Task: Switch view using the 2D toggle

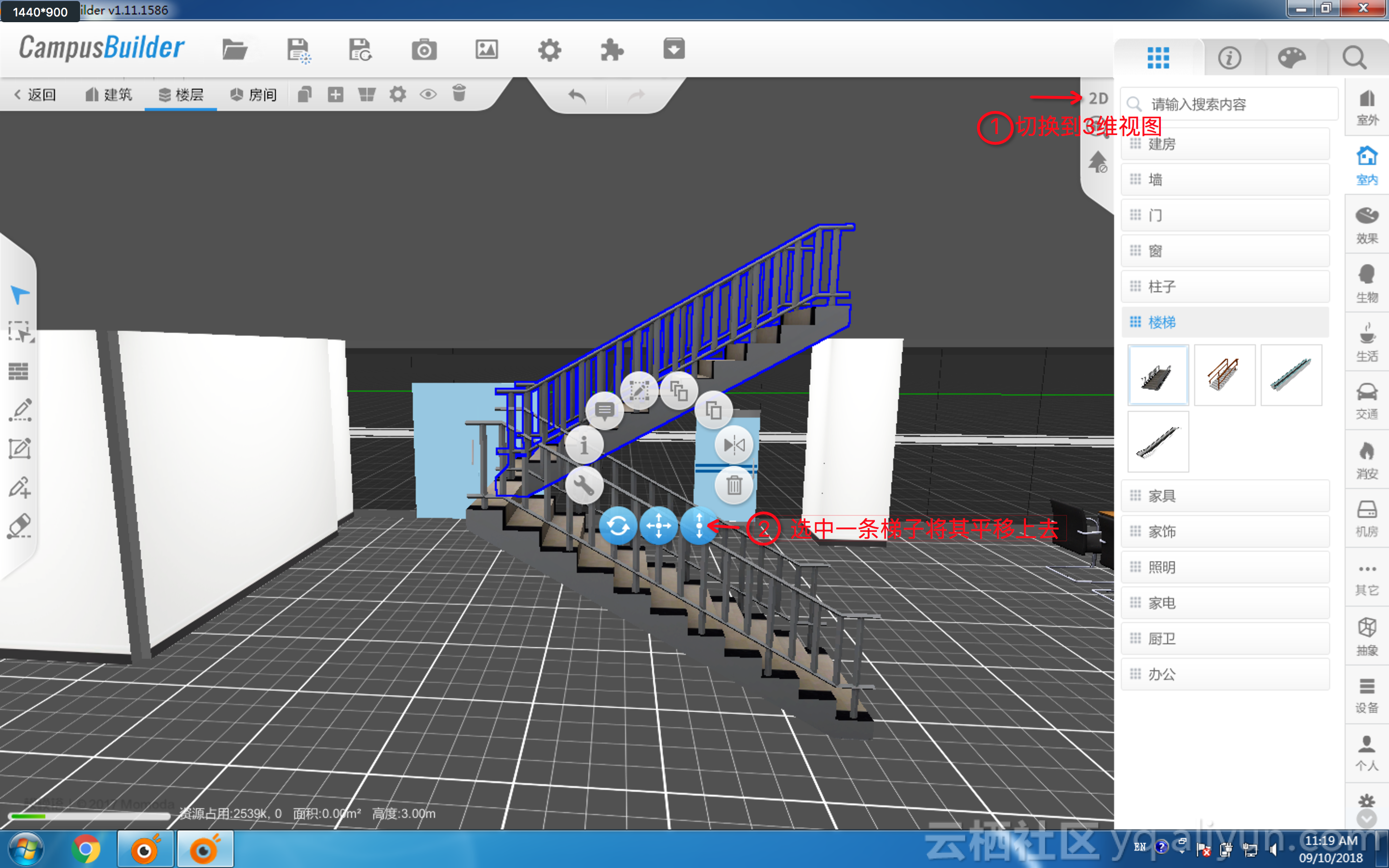Action: pos(1099,98)
